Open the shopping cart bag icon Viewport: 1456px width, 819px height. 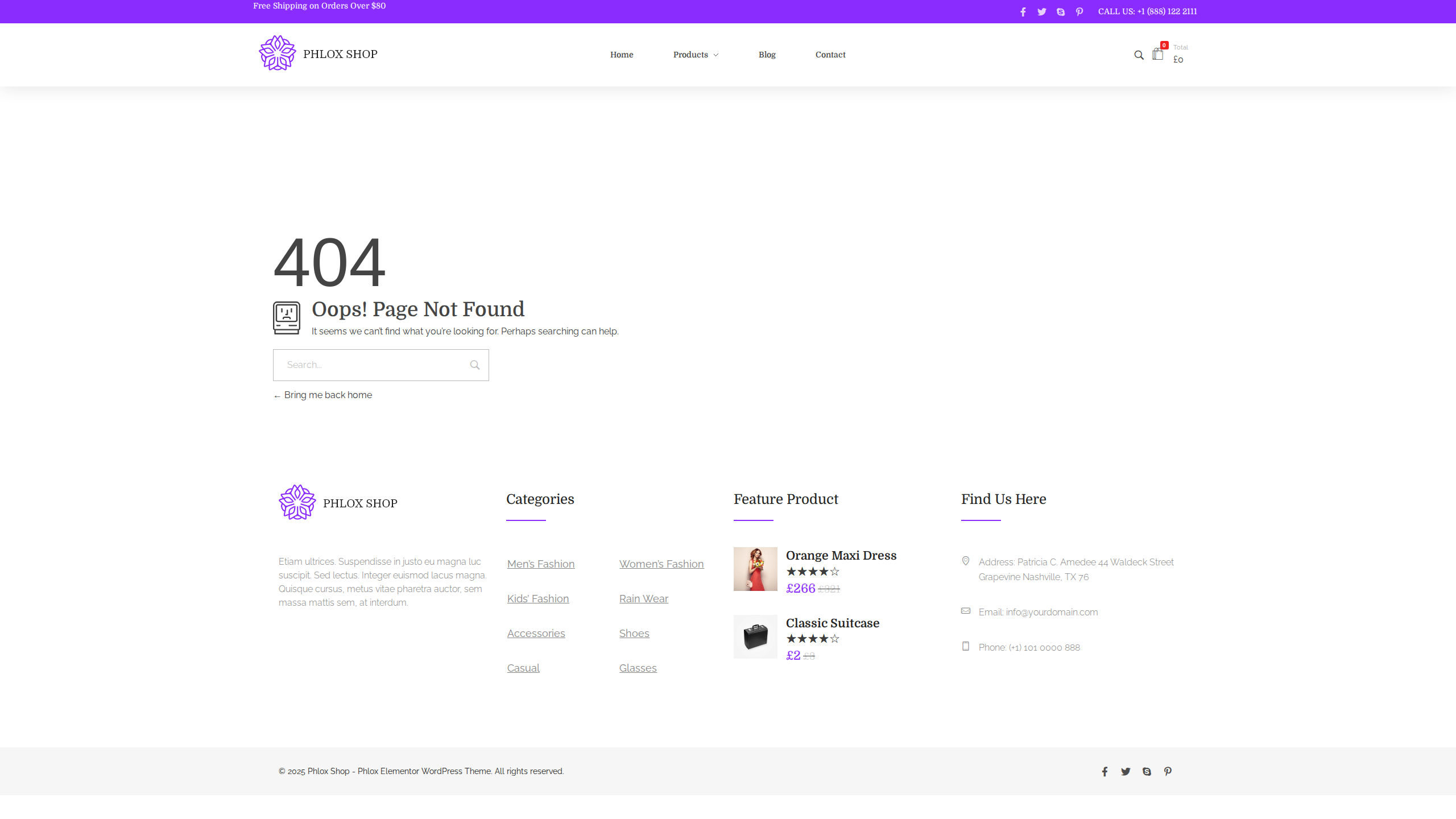coord(1157,55)
